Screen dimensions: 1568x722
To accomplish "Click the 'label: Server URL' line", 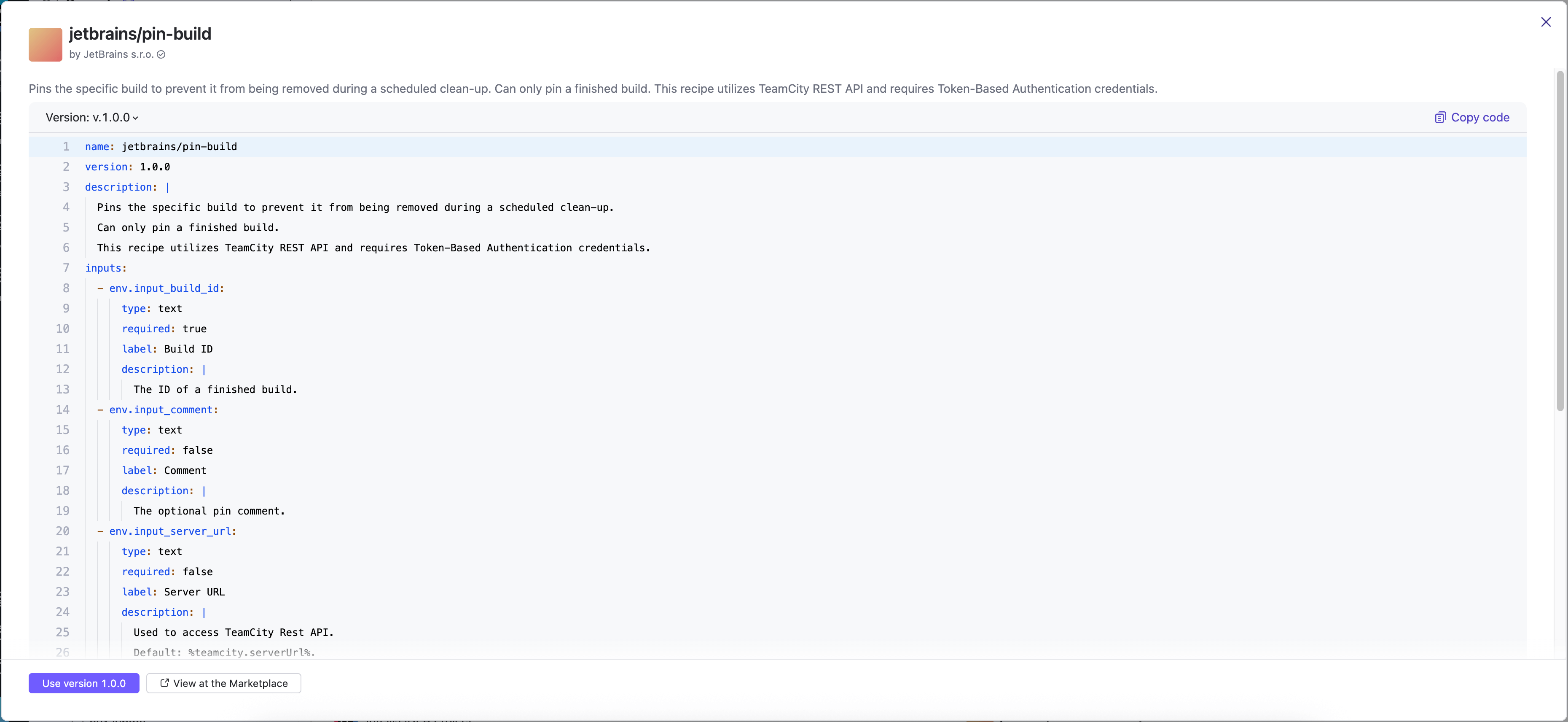I will click(x=174, y=592).
